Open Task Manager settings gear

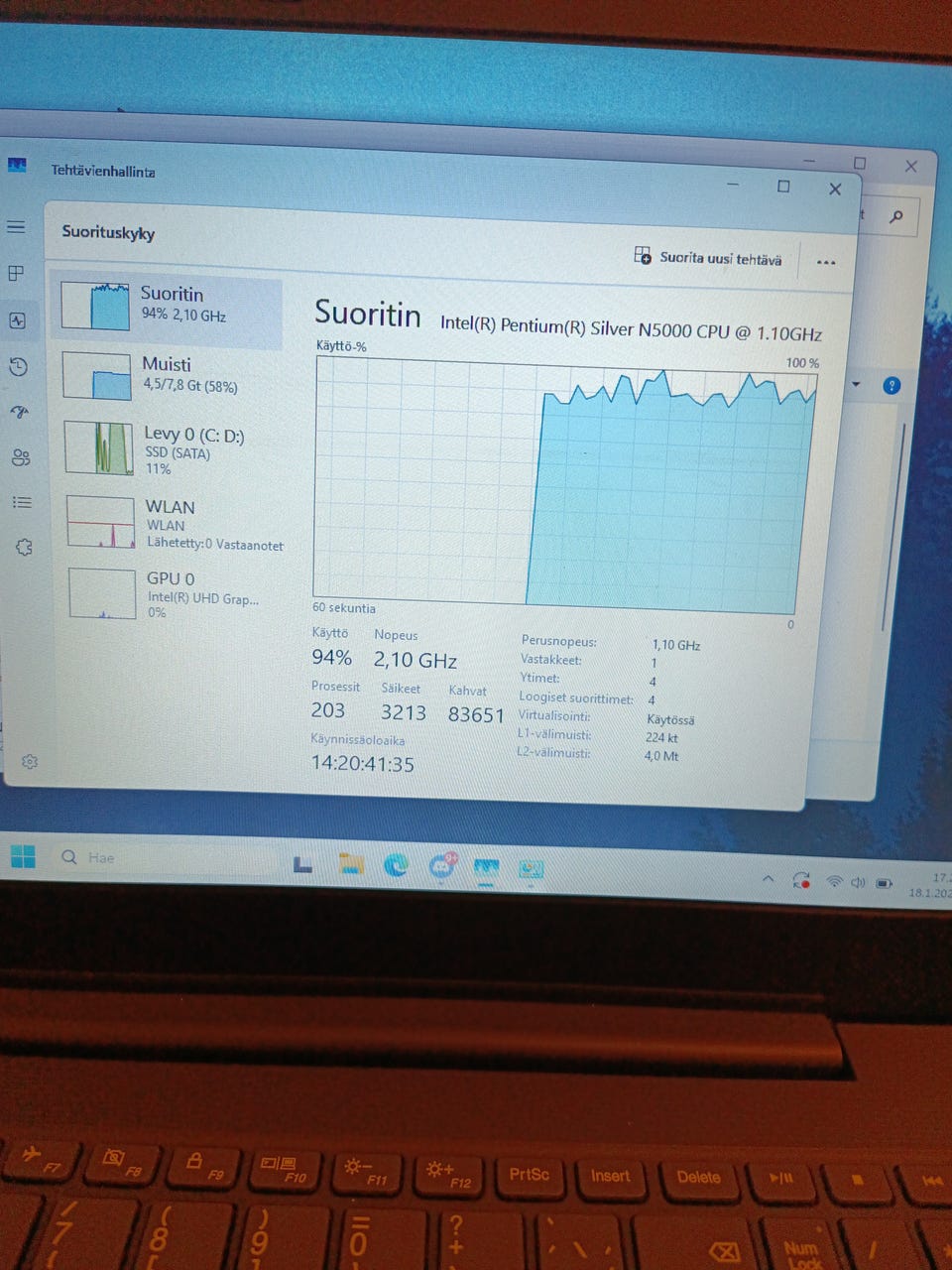pyautogui.click(x=30, y=761)
